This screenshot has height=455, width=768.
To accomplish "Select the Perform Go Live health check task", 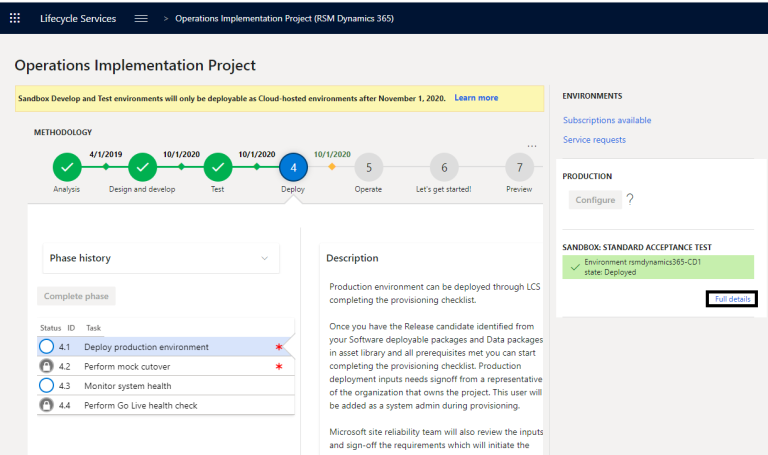I will click(141, 404).
